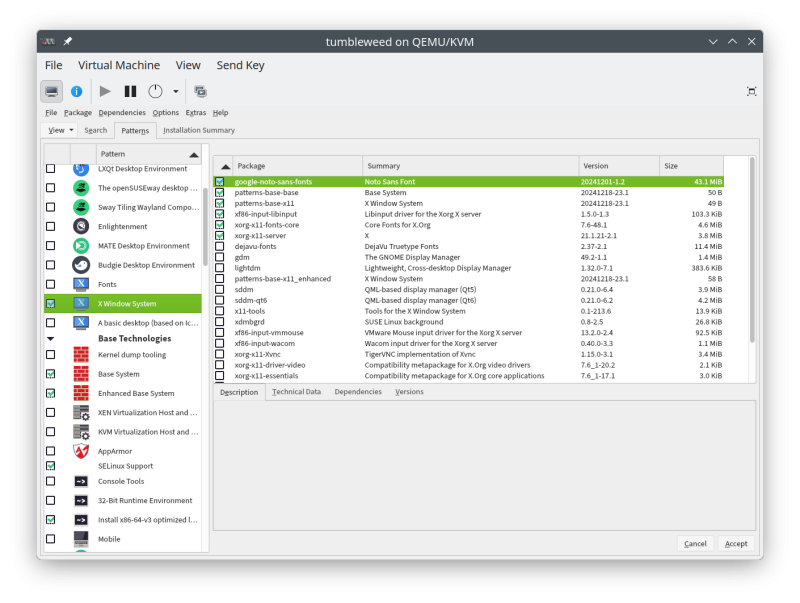Click the basic desktop pattern icon
This screenshot has width=800, height=603.
[81, 323]
